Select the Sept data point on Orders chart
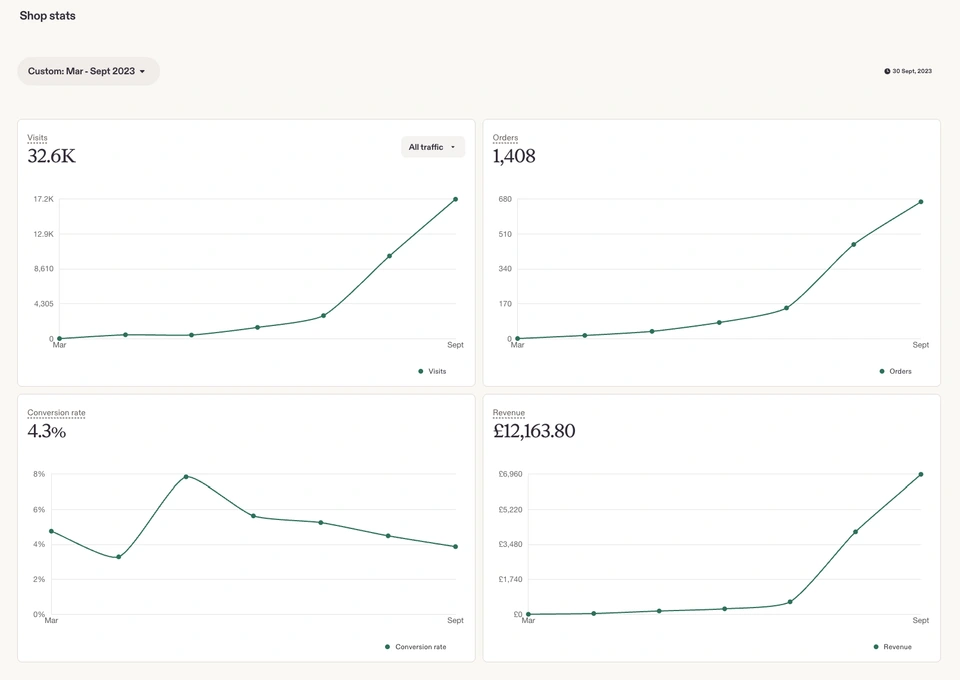This screenshot has width=960, height=680. click(921, 202)
